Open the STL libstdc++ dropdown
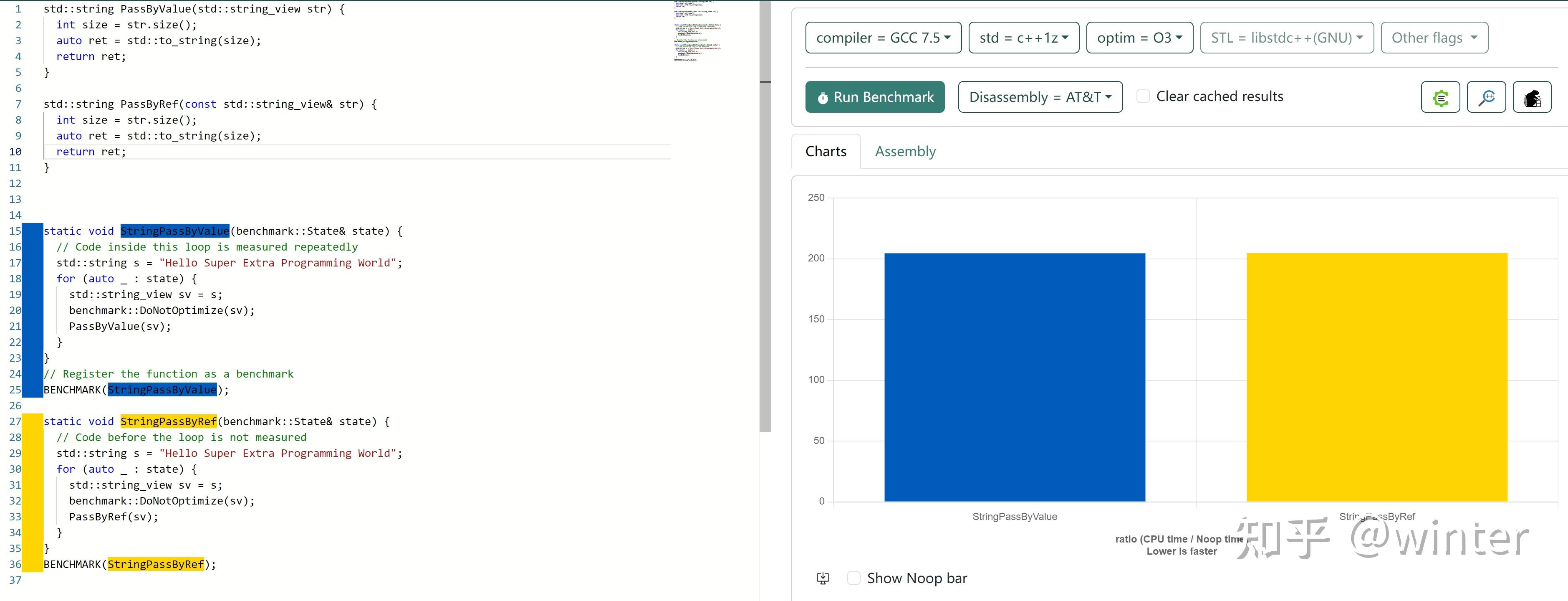Screen dimensions: 1568x601 [1287, 38]
